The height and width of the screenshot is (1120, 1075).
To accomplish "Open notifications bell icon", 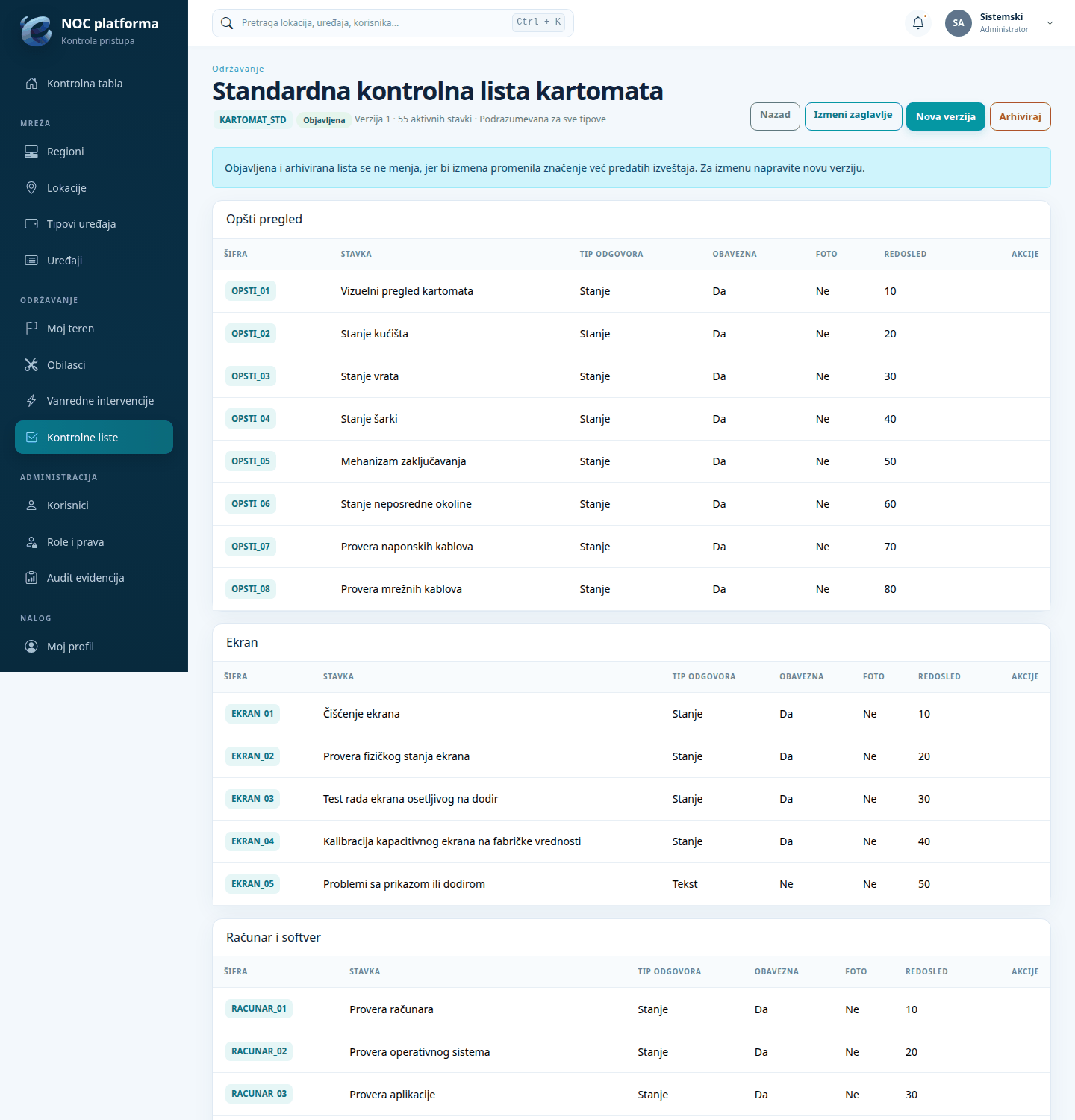I will pos(918,23).
